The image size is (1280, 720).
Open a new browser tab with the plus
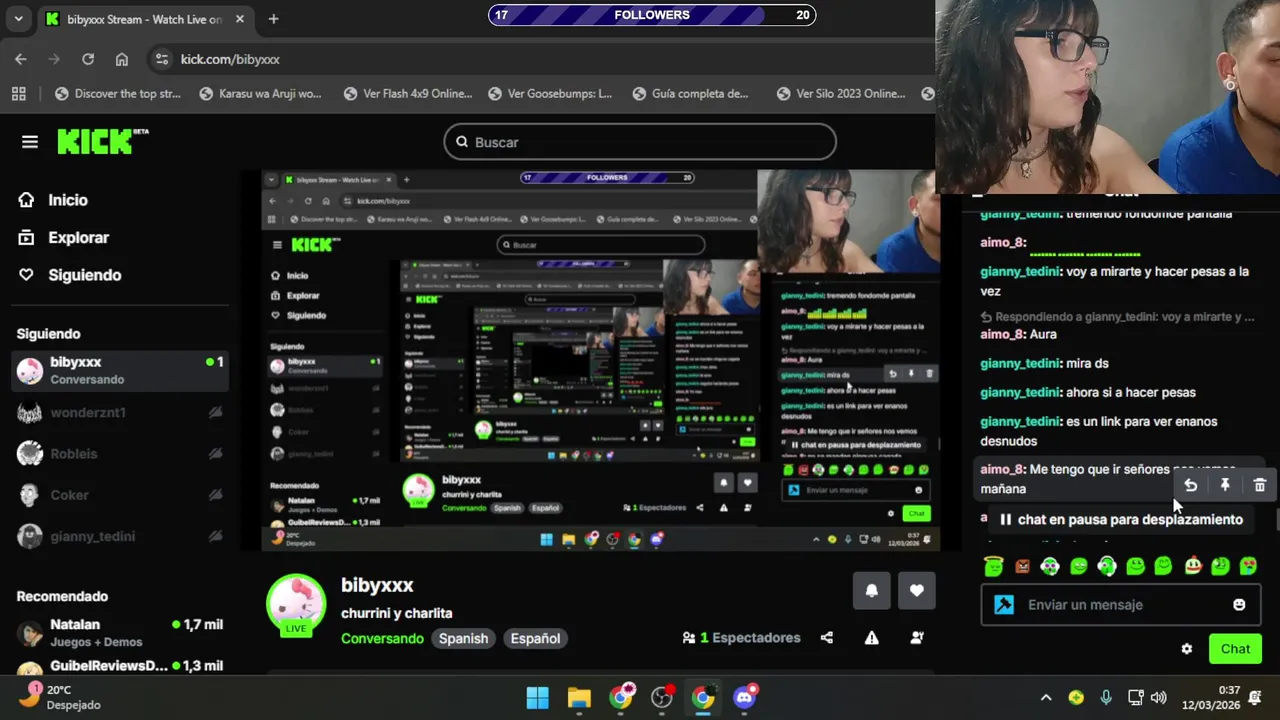click(x=273, y=19)
